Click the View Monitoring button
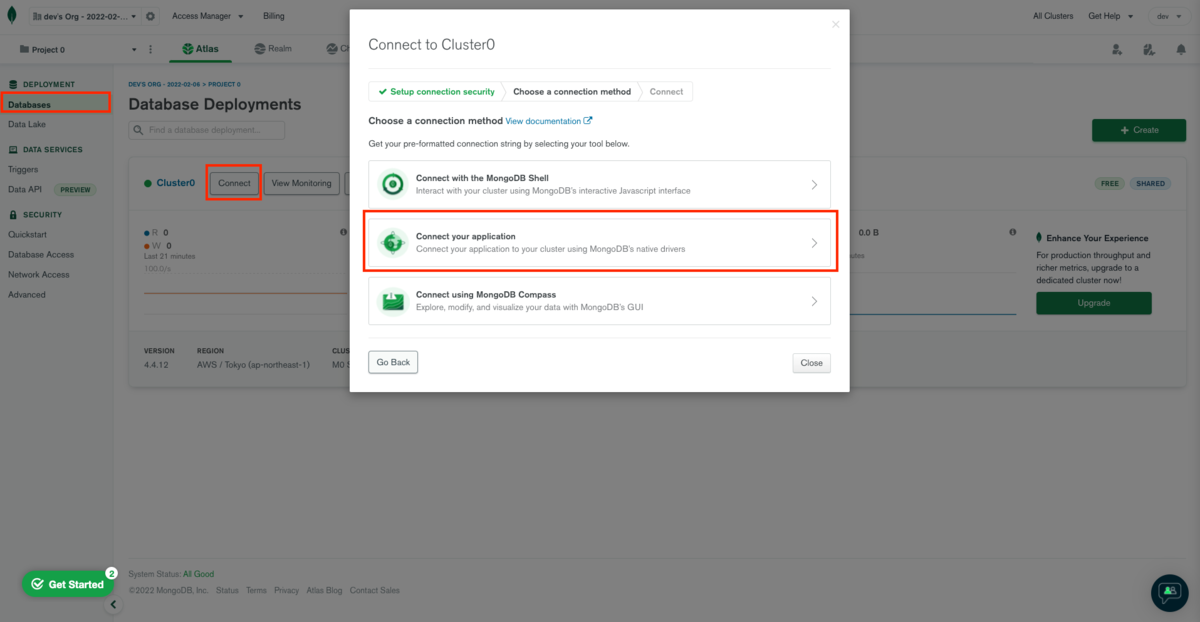The image size is (1200, 622). pyautogui.click(x=301, y=183)
